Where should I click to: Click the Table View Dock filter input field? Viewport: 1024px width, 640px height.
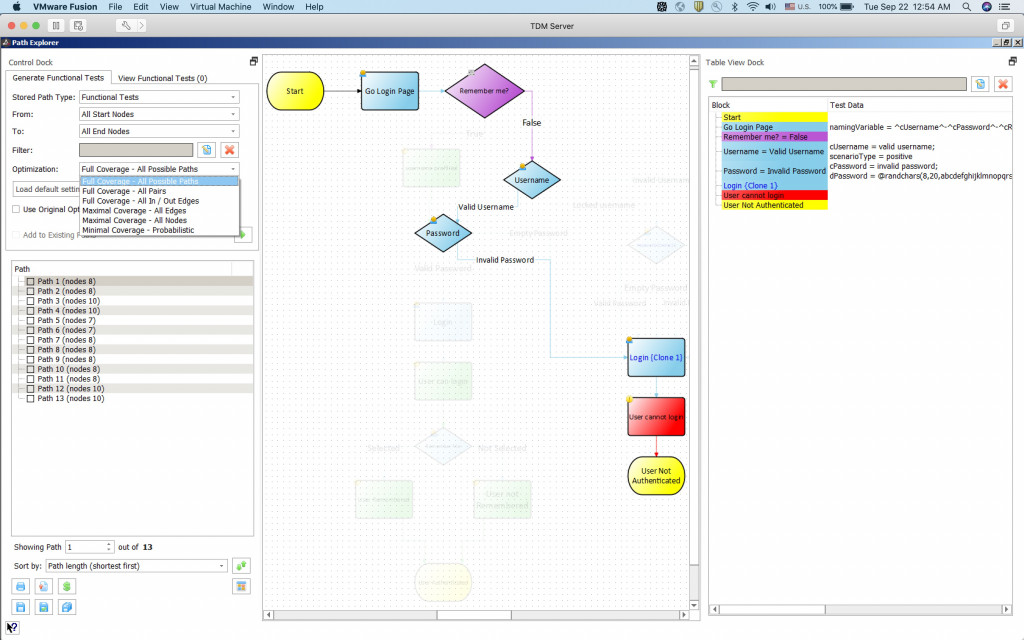coord(844,84)
